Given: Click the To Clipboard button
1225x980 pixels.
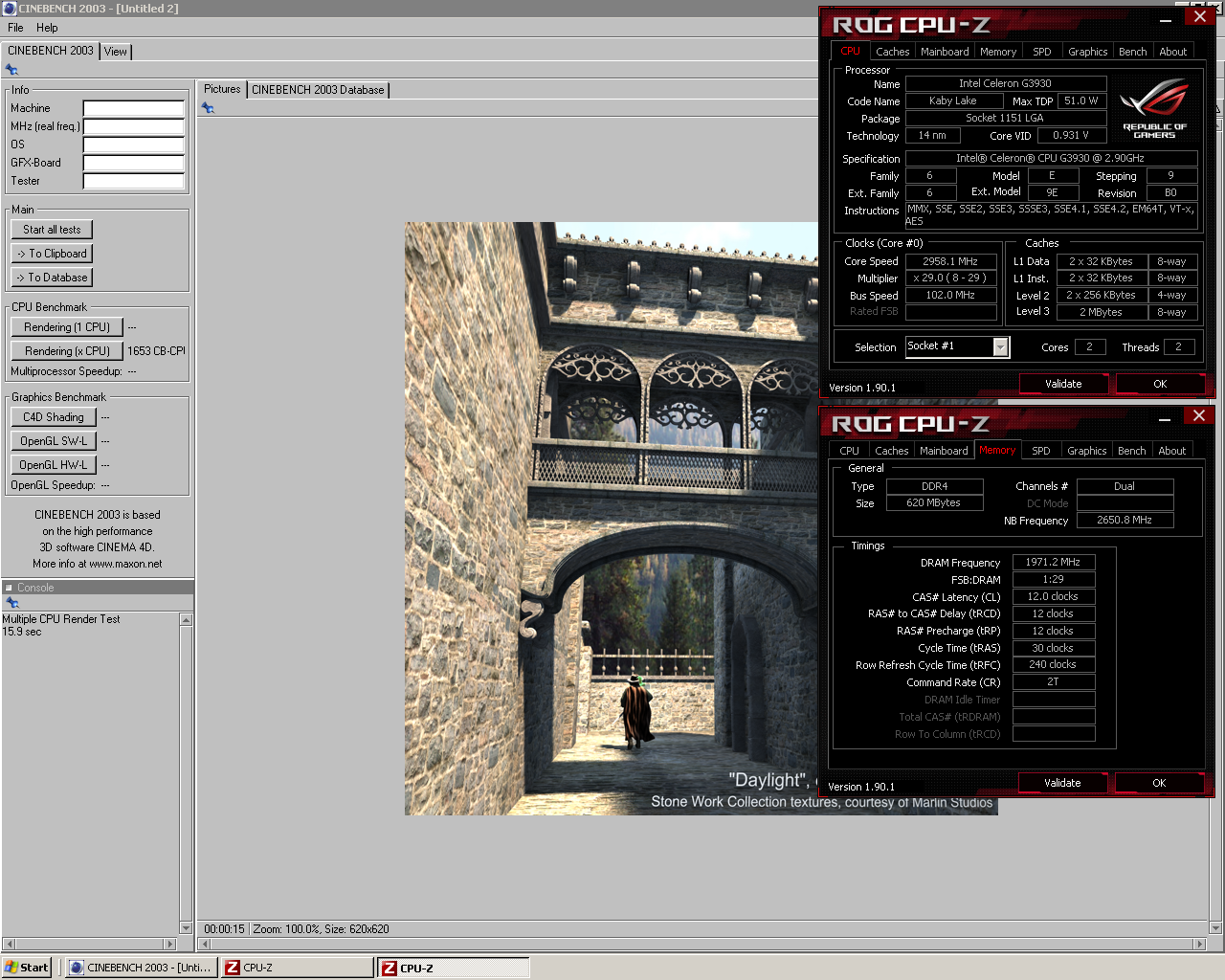Looking at the screenshot, I should [x=52, y=254].
